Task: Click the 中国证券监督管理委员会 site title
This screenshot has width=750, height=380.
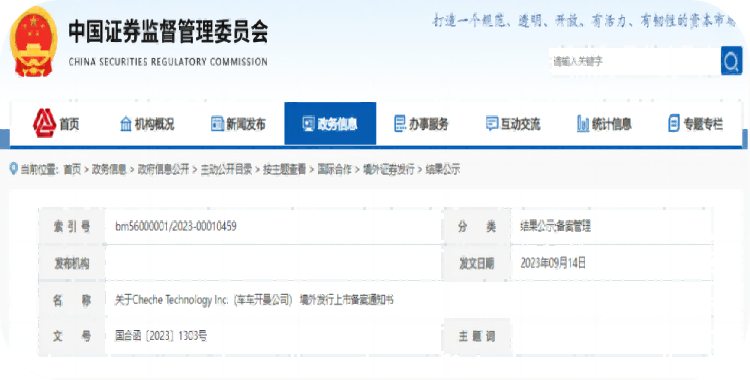Action: (x=168, y=32)
